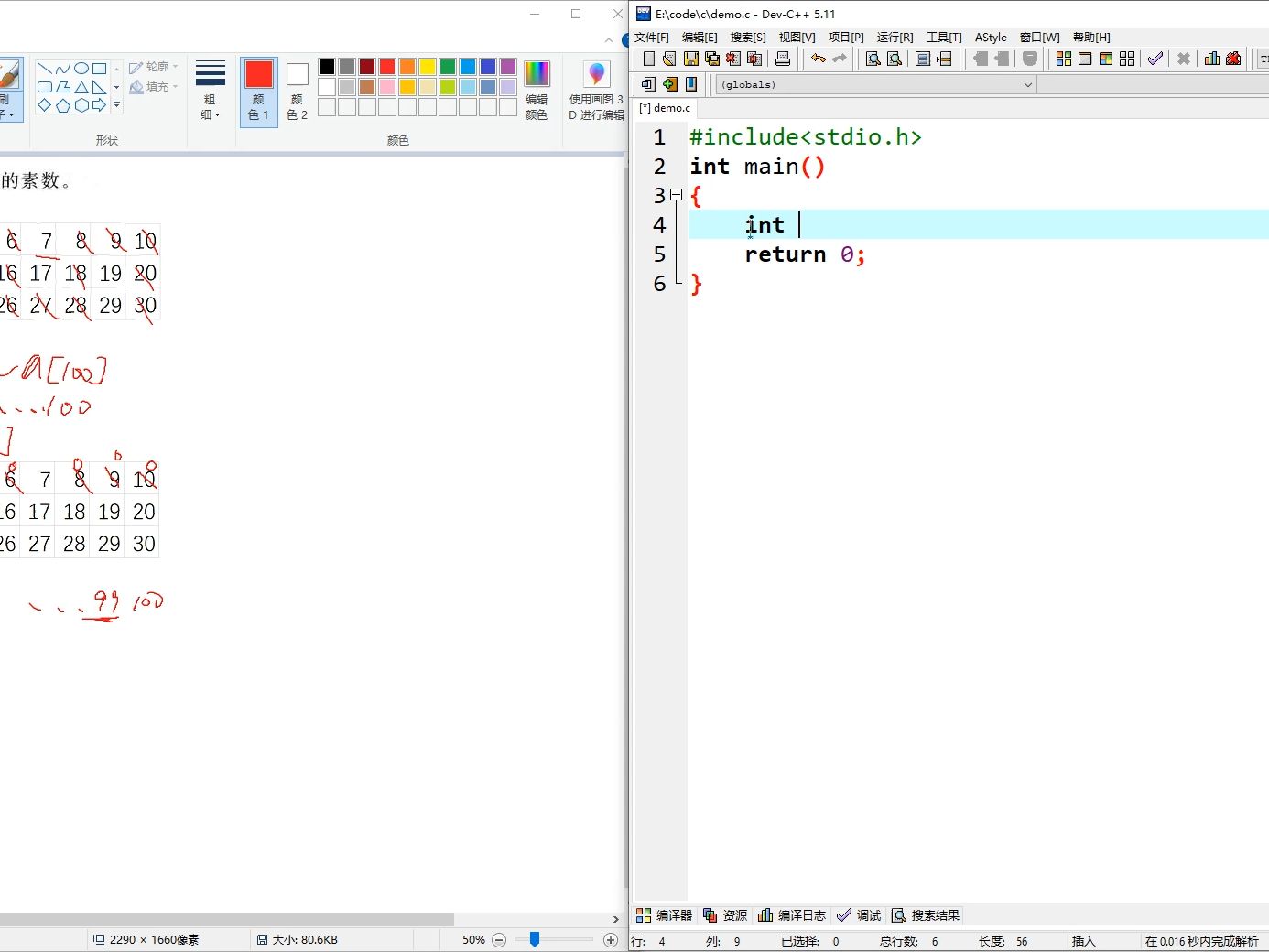Click the Delete profiling information icon
The height and width of the screenshot is (952, 1269).
[1233, 59]
